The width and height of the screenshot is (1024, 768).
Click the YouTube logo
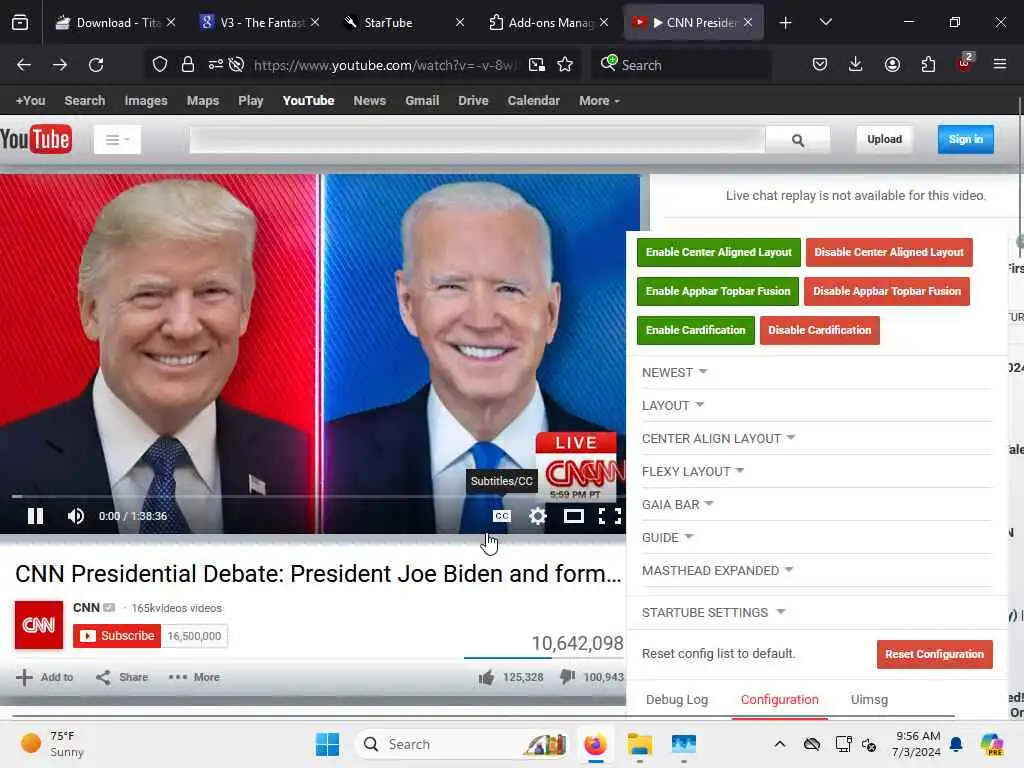tap(36, 139)
